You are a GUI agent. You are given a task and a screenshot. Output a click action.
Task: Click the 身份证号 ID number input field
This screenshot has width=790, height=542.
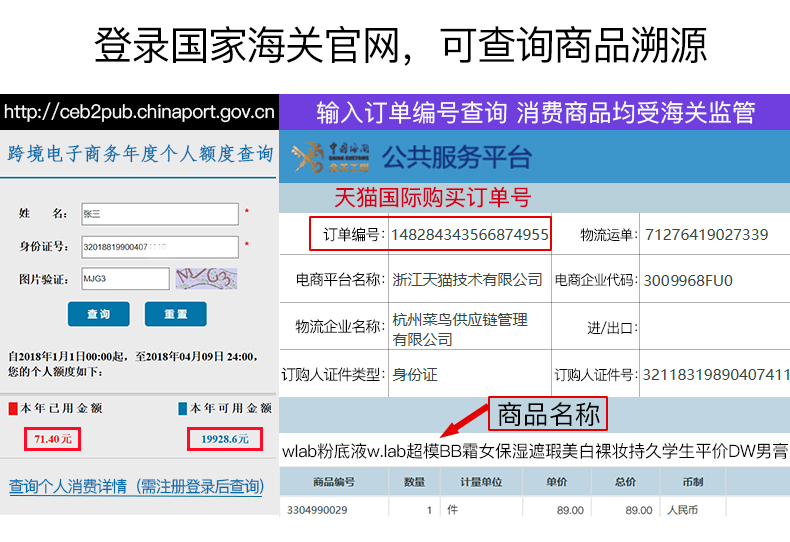point(160,247)
